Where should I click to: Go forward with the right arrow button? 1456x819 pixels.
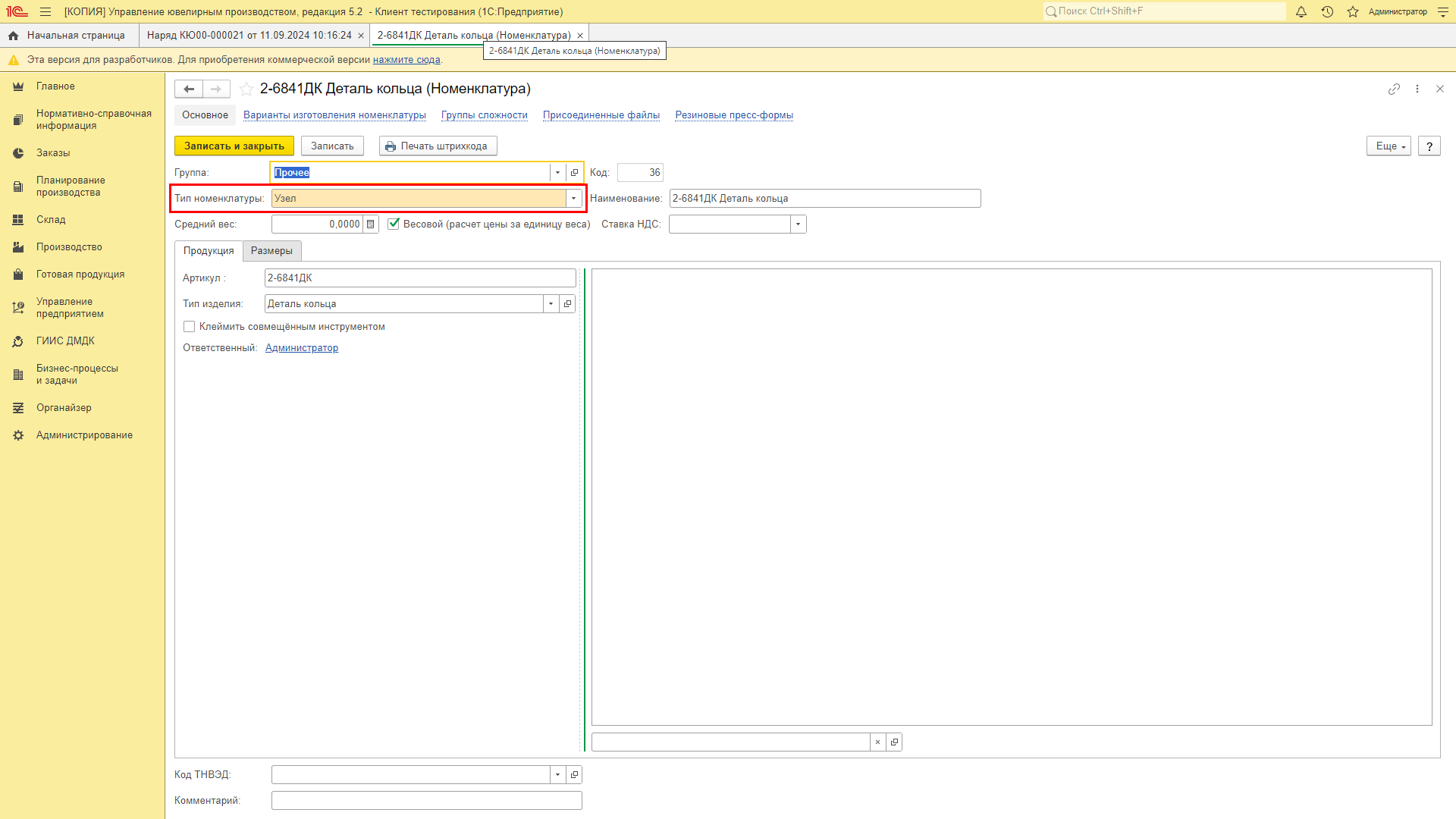(x=216, y=89)
